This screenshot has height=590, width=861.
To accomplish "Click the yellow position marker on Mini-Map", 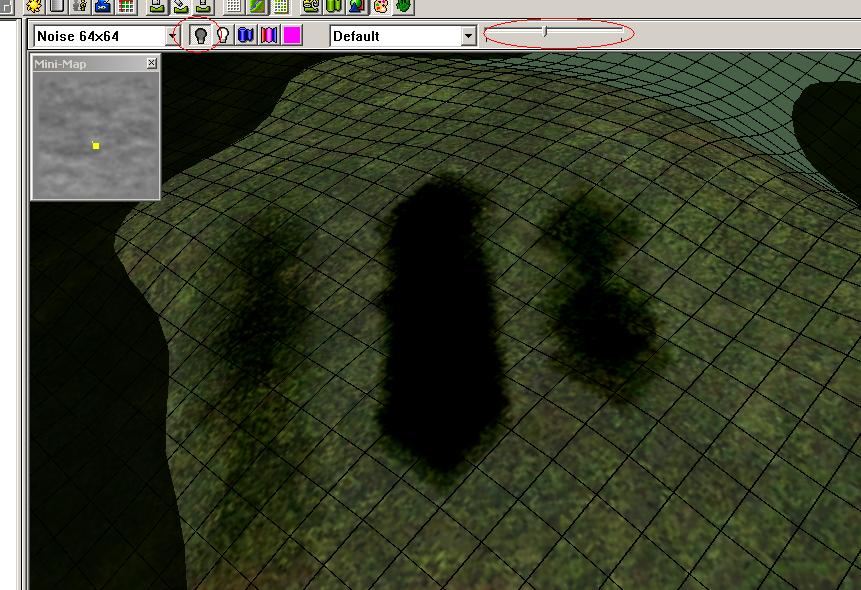I will [x=96, y=146].
